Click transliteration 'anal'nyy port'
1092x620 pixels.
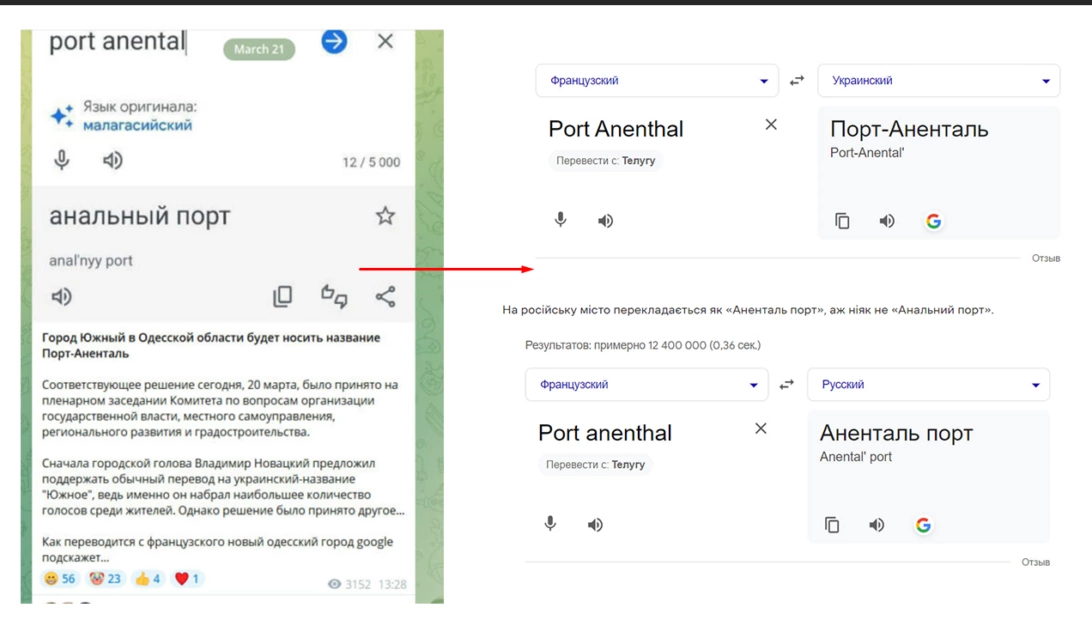91,261
